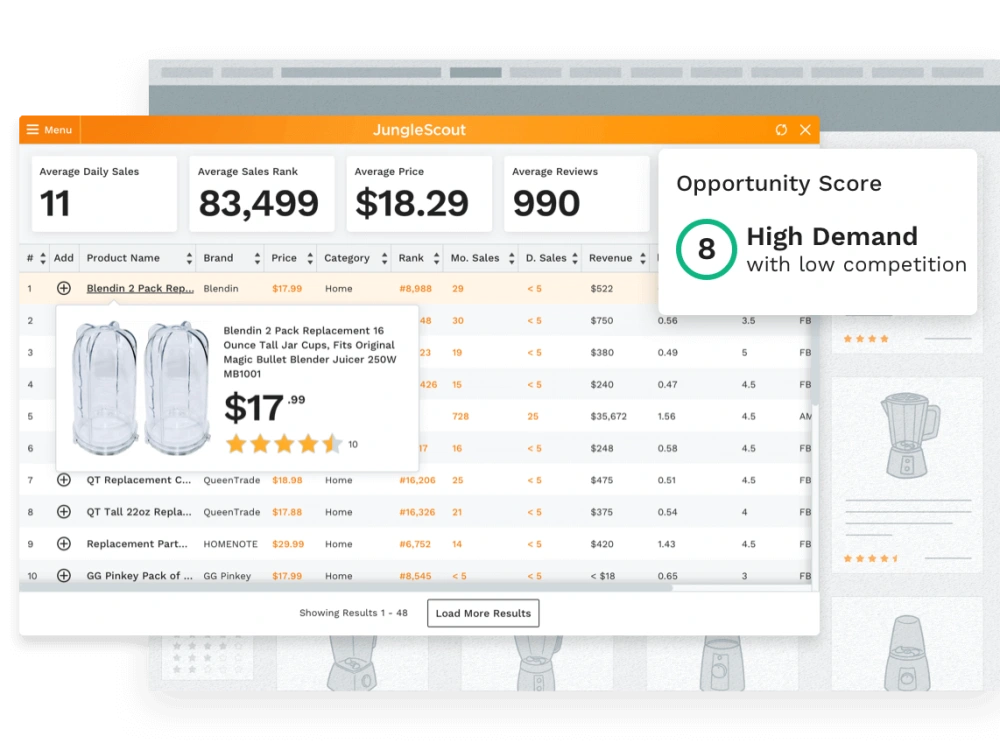
Task: Click $522 revenue cell in row 1
Action: (601, 288)
